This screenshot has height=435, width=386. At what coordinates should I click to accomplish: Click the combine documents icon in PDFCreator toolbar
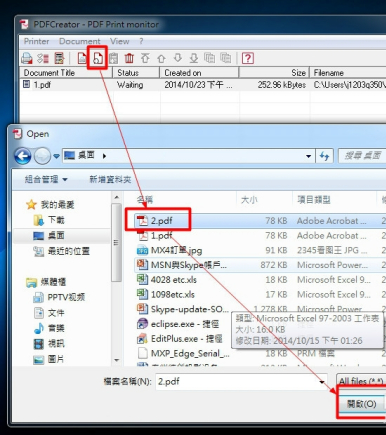click(209, 58)
